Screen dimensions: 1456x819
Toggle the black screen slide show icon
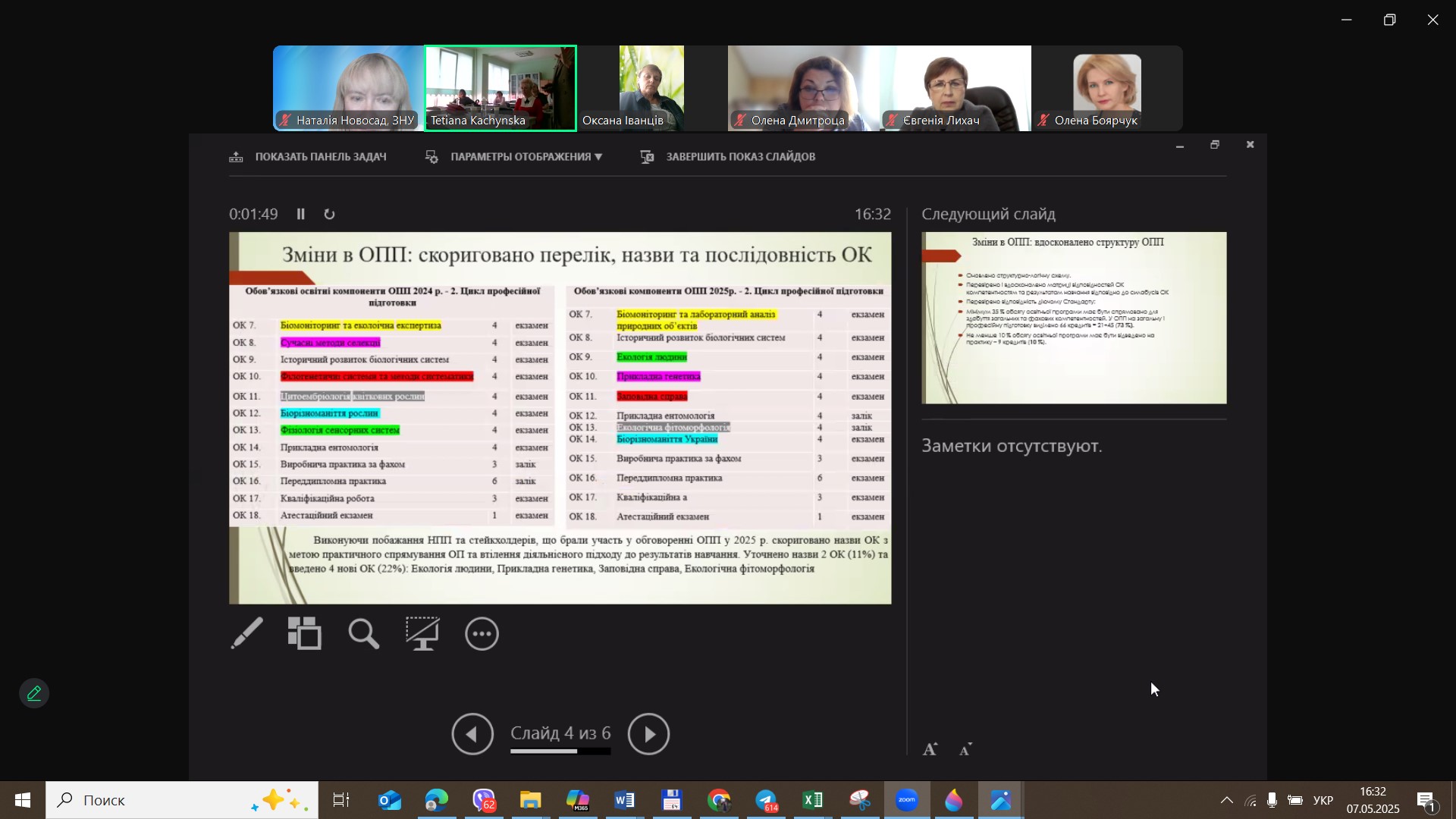422,633
